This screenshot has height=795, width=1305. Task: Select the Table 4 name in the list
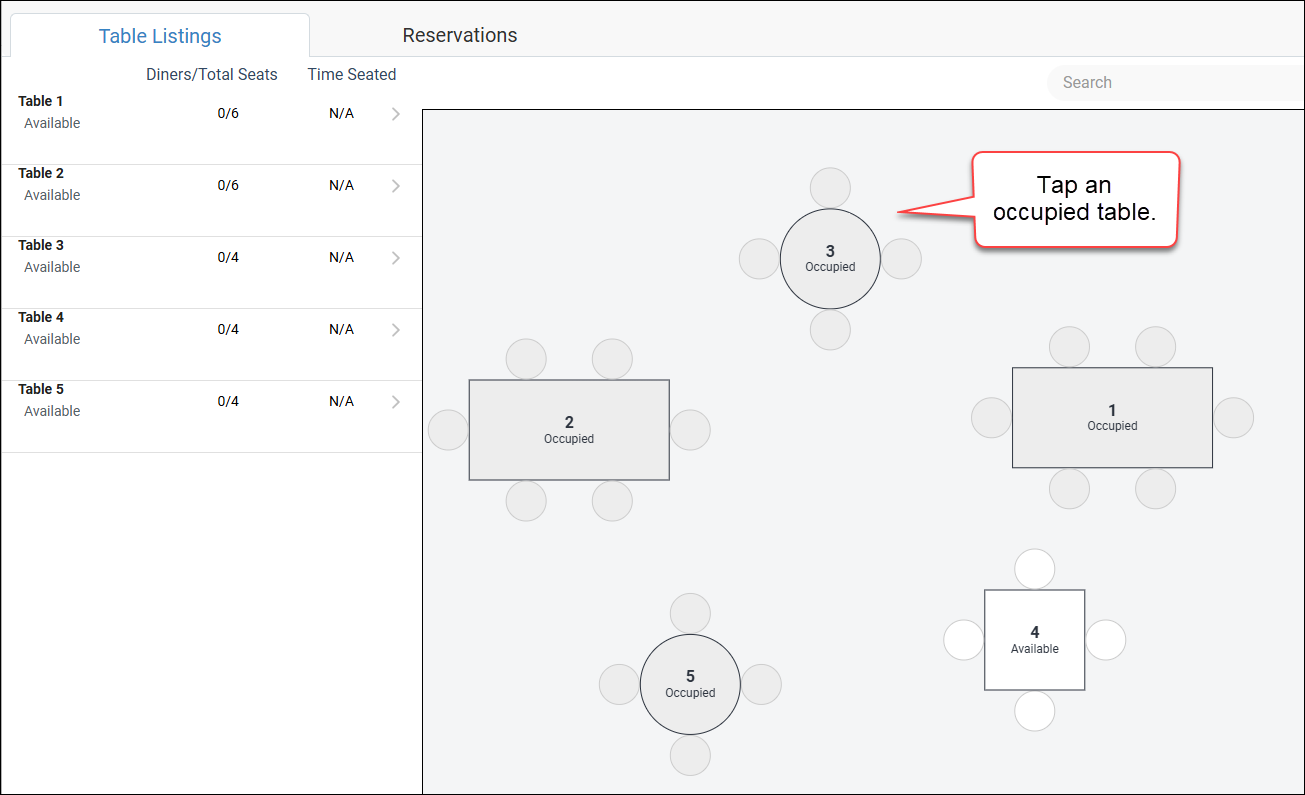pyautogui.click(x=41, y=317)
